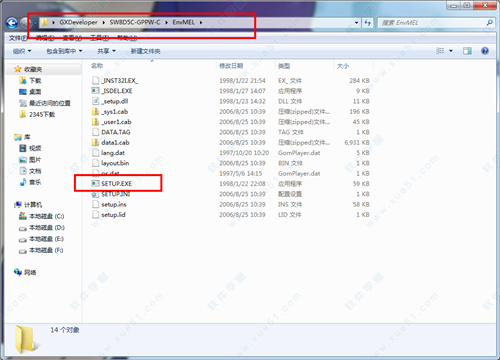Open the recent pages dropdown beside Forward

[35, 23]
